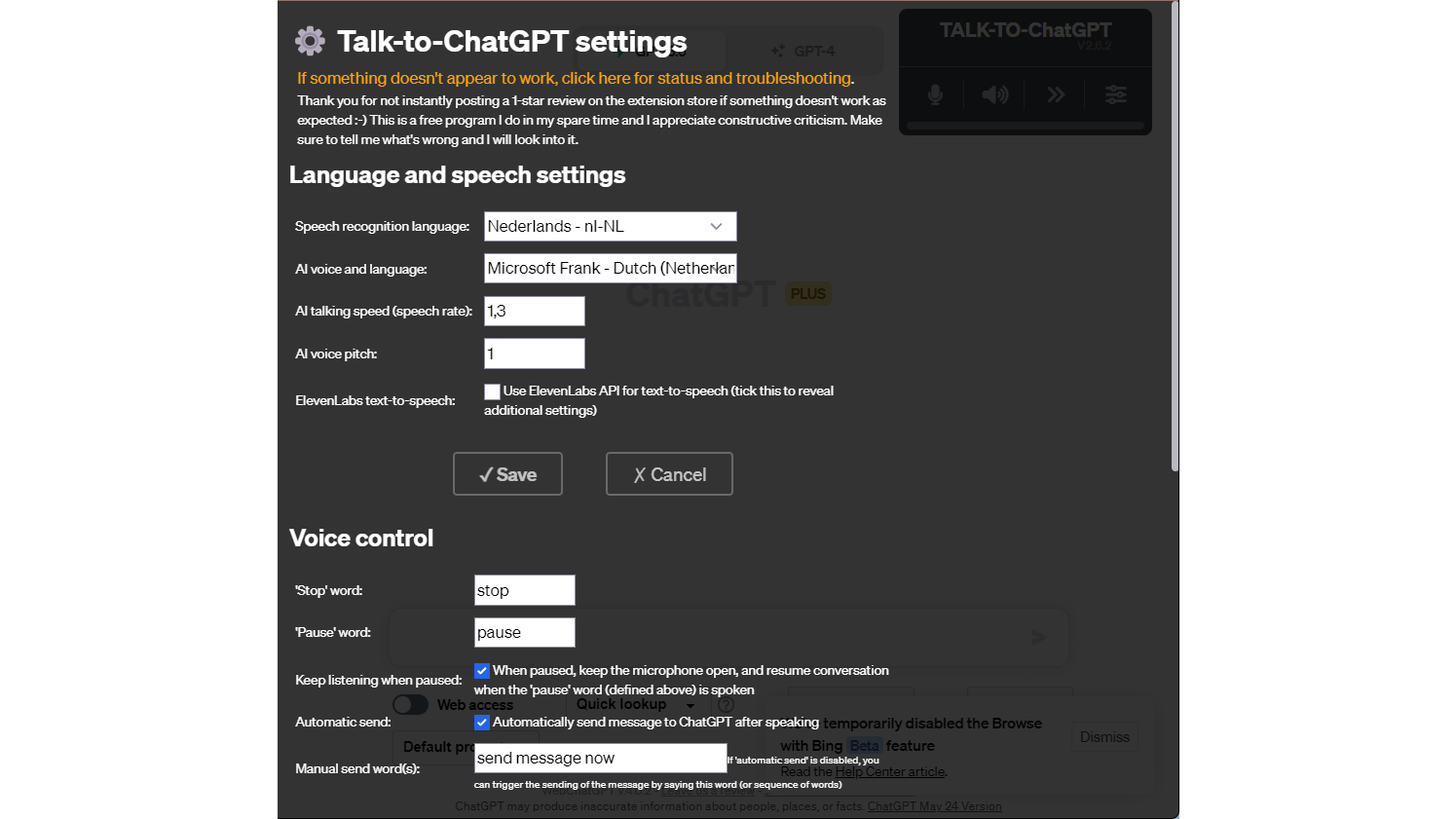This screenshot has height=819, width=1456.
Task: Click the 'Keep listening when paused:' label
Action: 379,681
